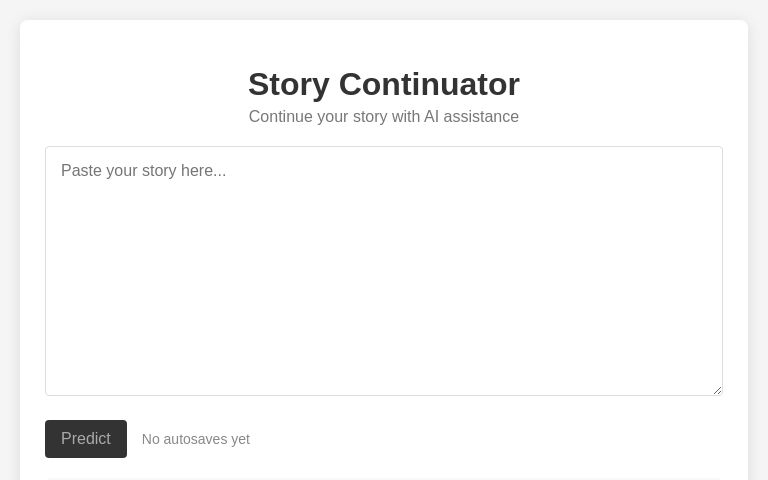Click the "AI assistance" text in the subtitle

[471, 117]
